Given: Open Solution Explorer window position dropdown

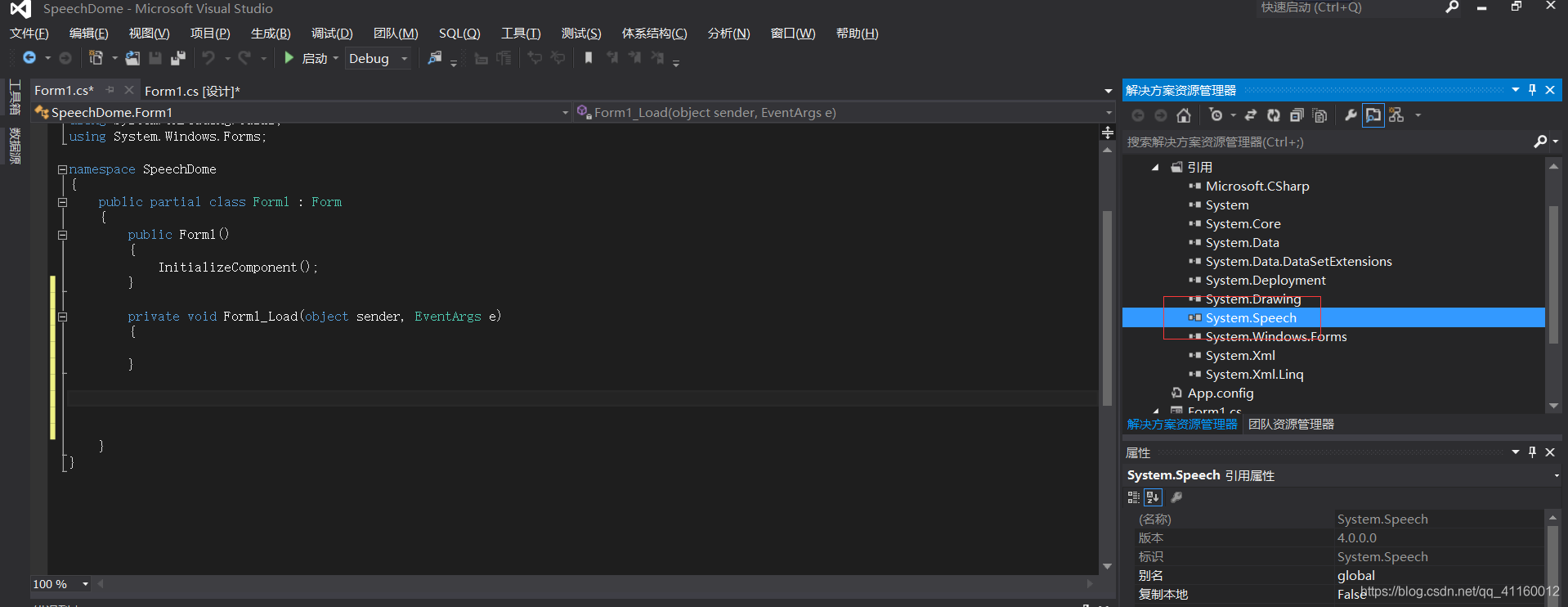Looking at the screenshot, I should [1516, 90].
